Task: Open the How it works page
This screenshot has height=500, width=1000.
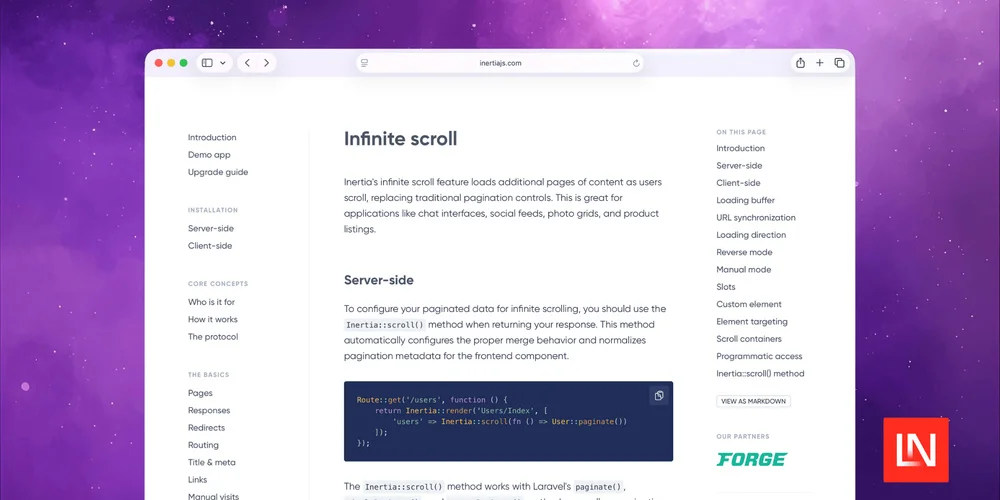Action: pos(212,319)
